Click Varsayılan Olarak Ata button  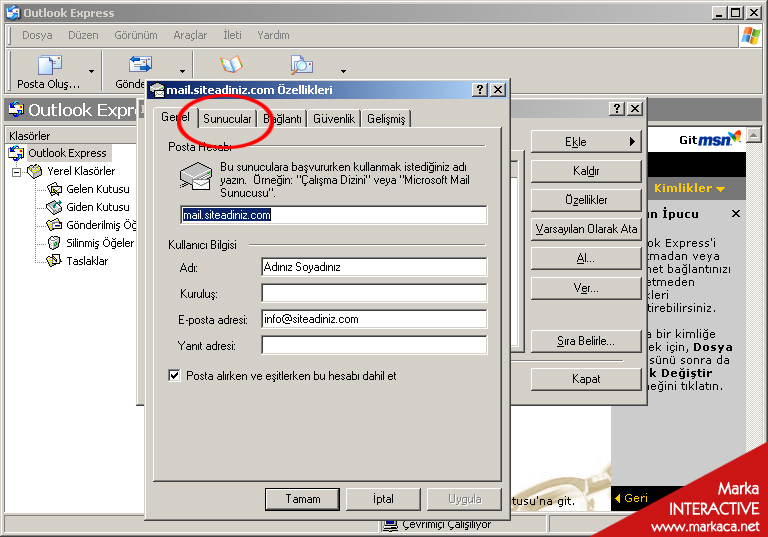click(x=586, y=229)
